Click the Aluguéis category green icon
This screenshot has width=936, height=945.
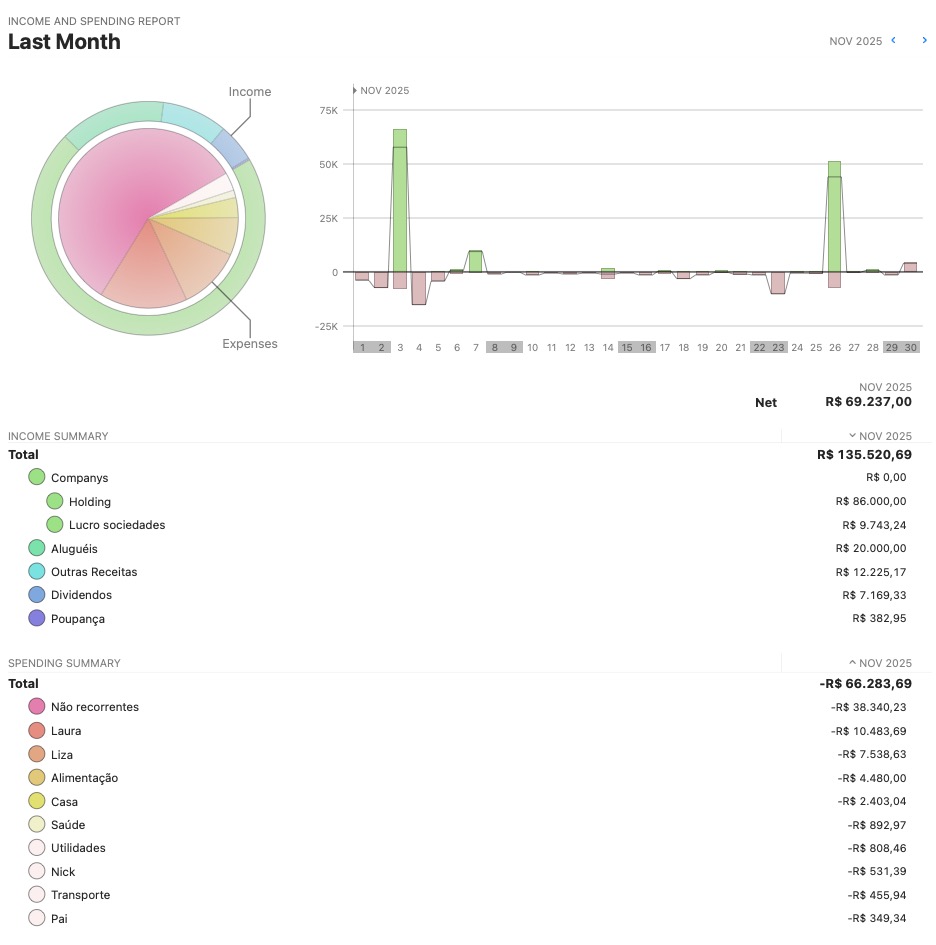pos(37,548)
